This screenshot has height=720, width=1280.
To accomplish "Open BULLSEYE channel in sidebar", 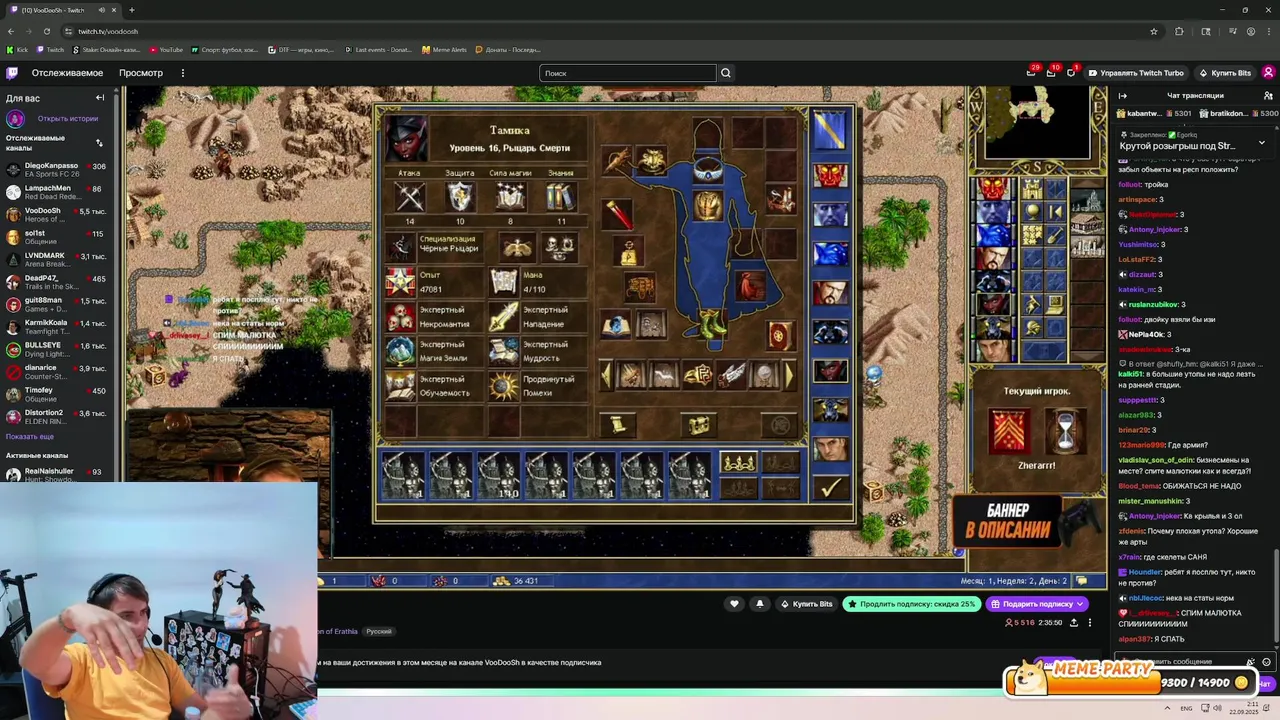I will pos(58,350).
